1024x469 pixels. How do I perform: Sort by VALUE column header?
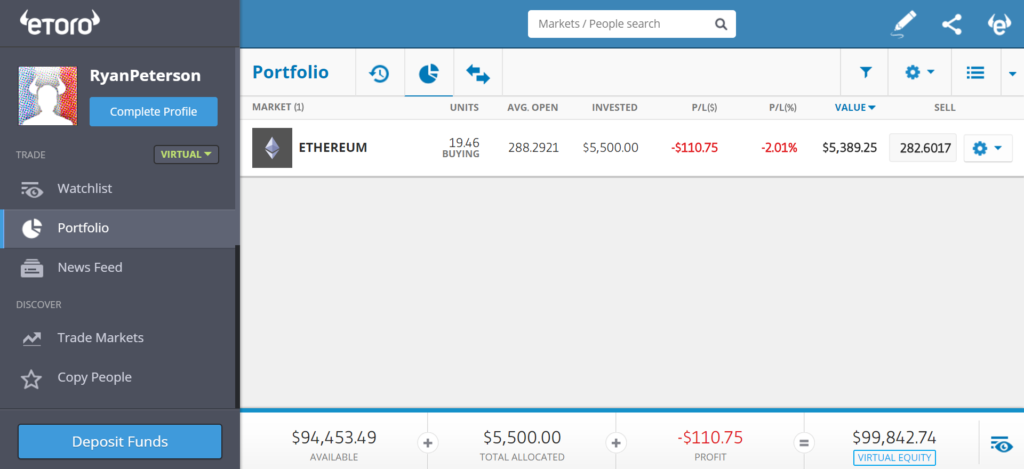(855, 107)
